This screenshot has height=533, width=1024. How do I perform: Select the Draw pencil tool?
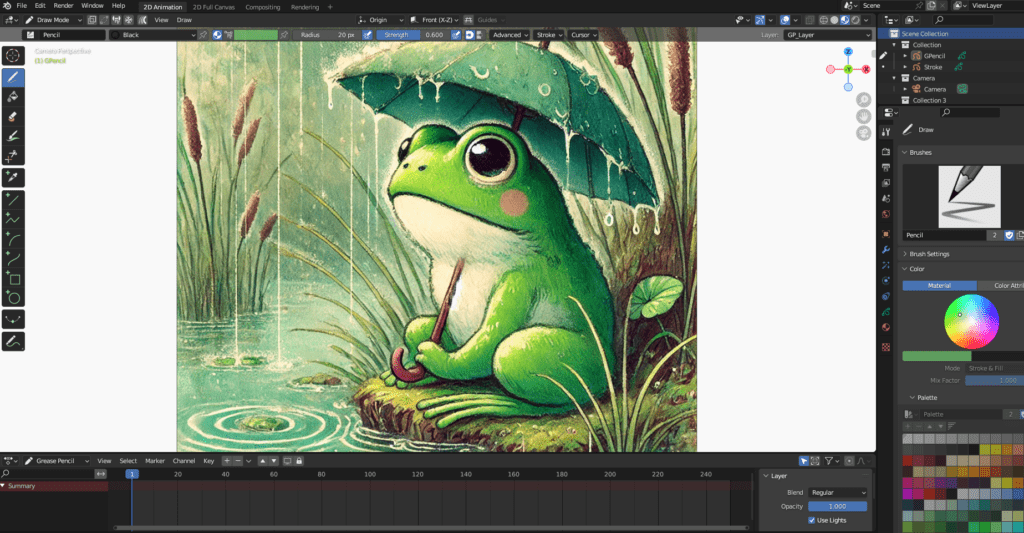point(14,76)
